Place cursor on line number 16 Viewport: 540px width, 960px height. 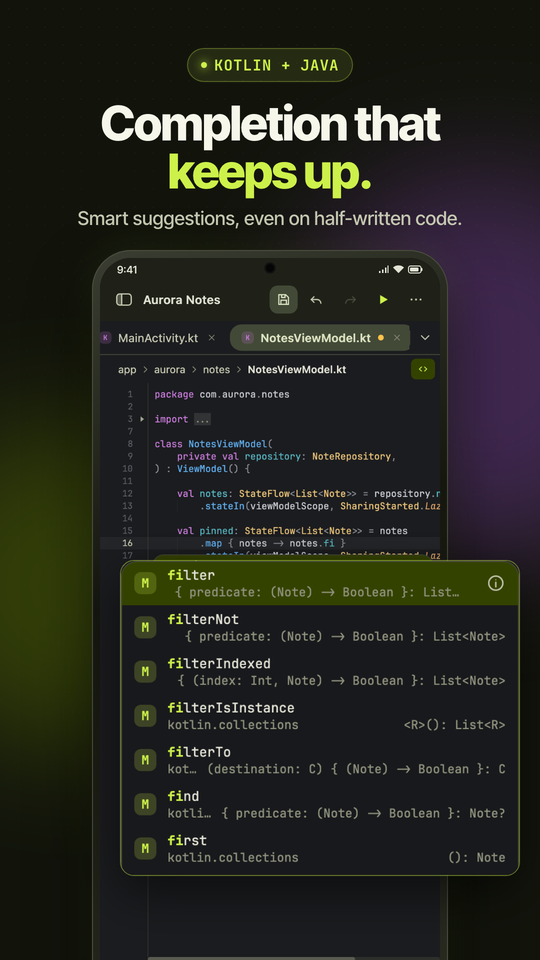tap(127, 543)
